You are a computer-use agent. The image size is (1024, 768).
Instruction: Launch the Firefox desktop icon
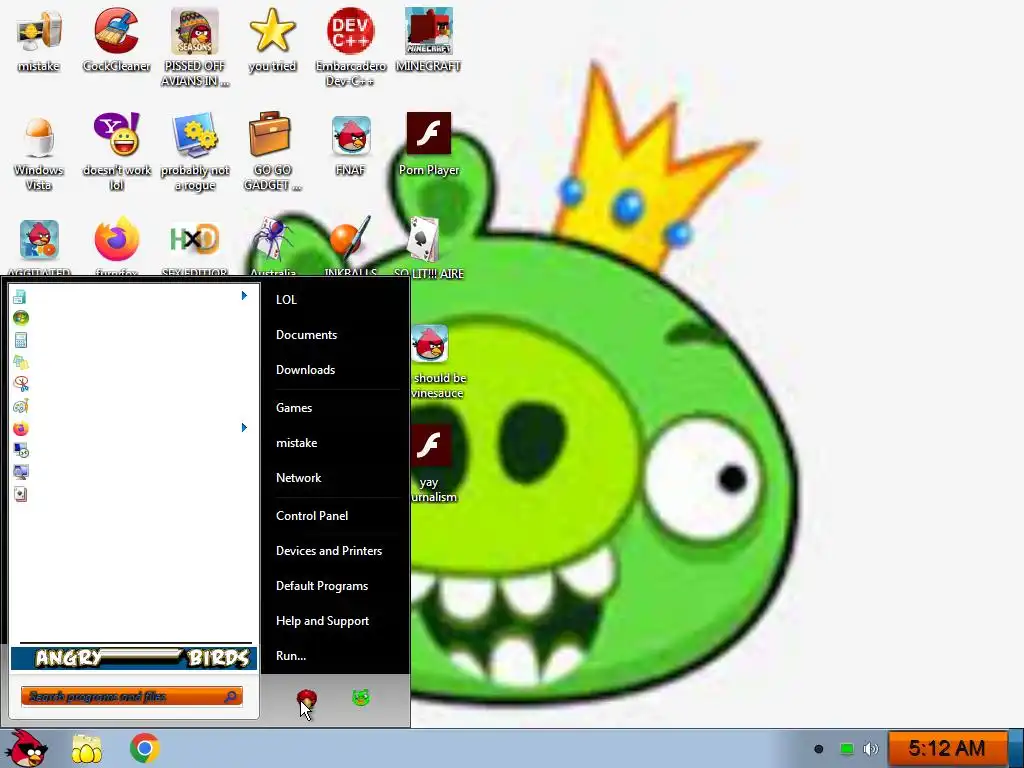pos(116,239)
